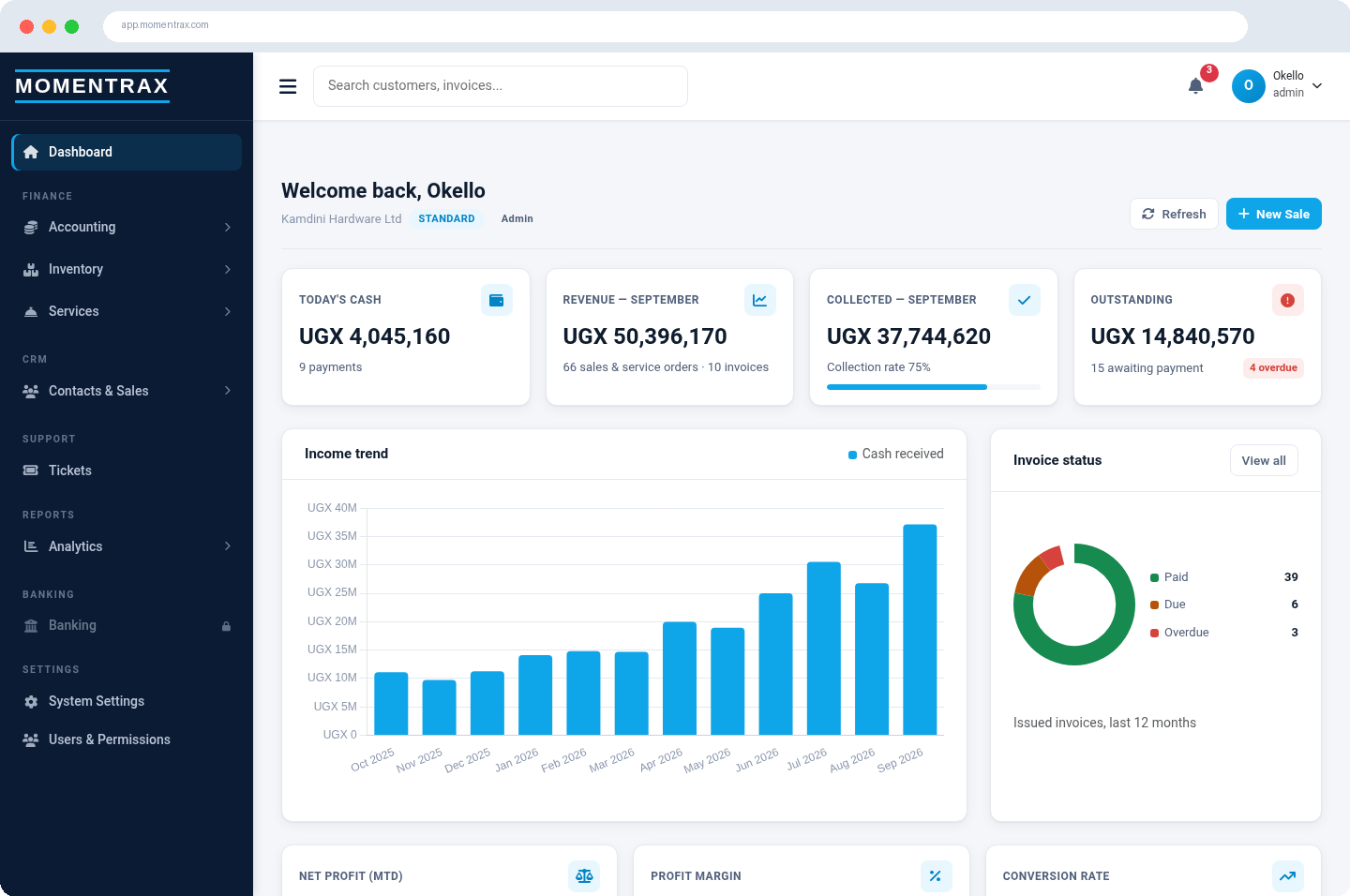Expand the Inventory submenu chevron
1350x896 pixels.
click(227, 269)
